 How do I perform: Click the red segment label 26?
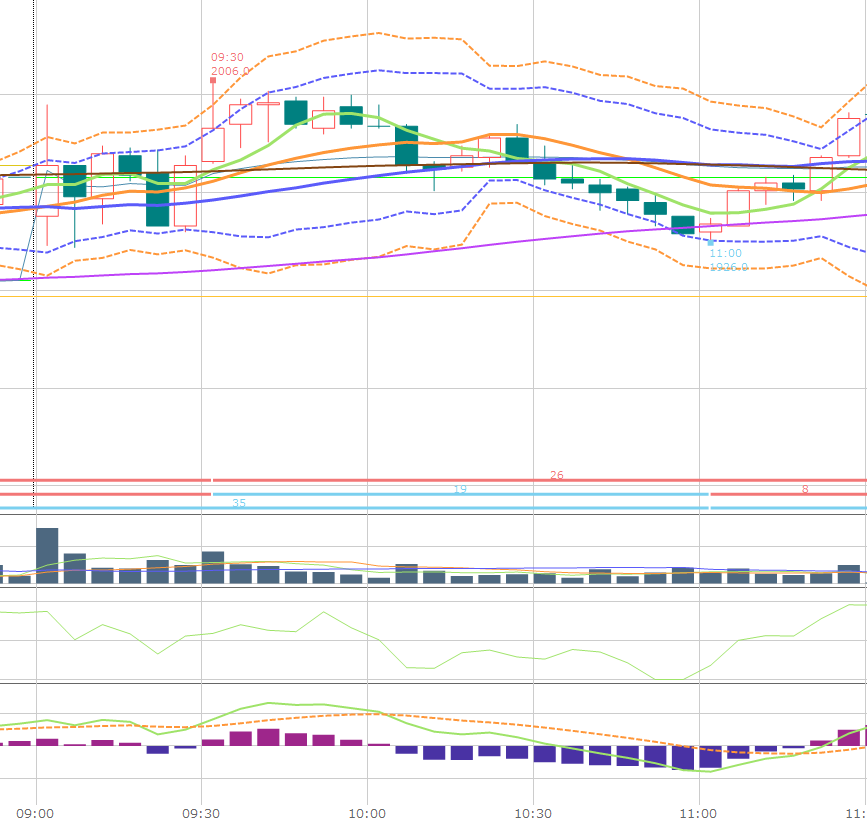click(x=556, y=475)
